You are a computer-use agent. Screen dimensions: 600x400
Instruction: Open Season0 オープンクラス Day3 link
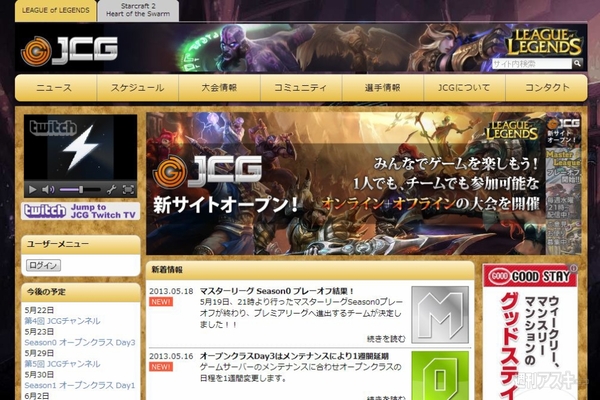coord(80,342)
